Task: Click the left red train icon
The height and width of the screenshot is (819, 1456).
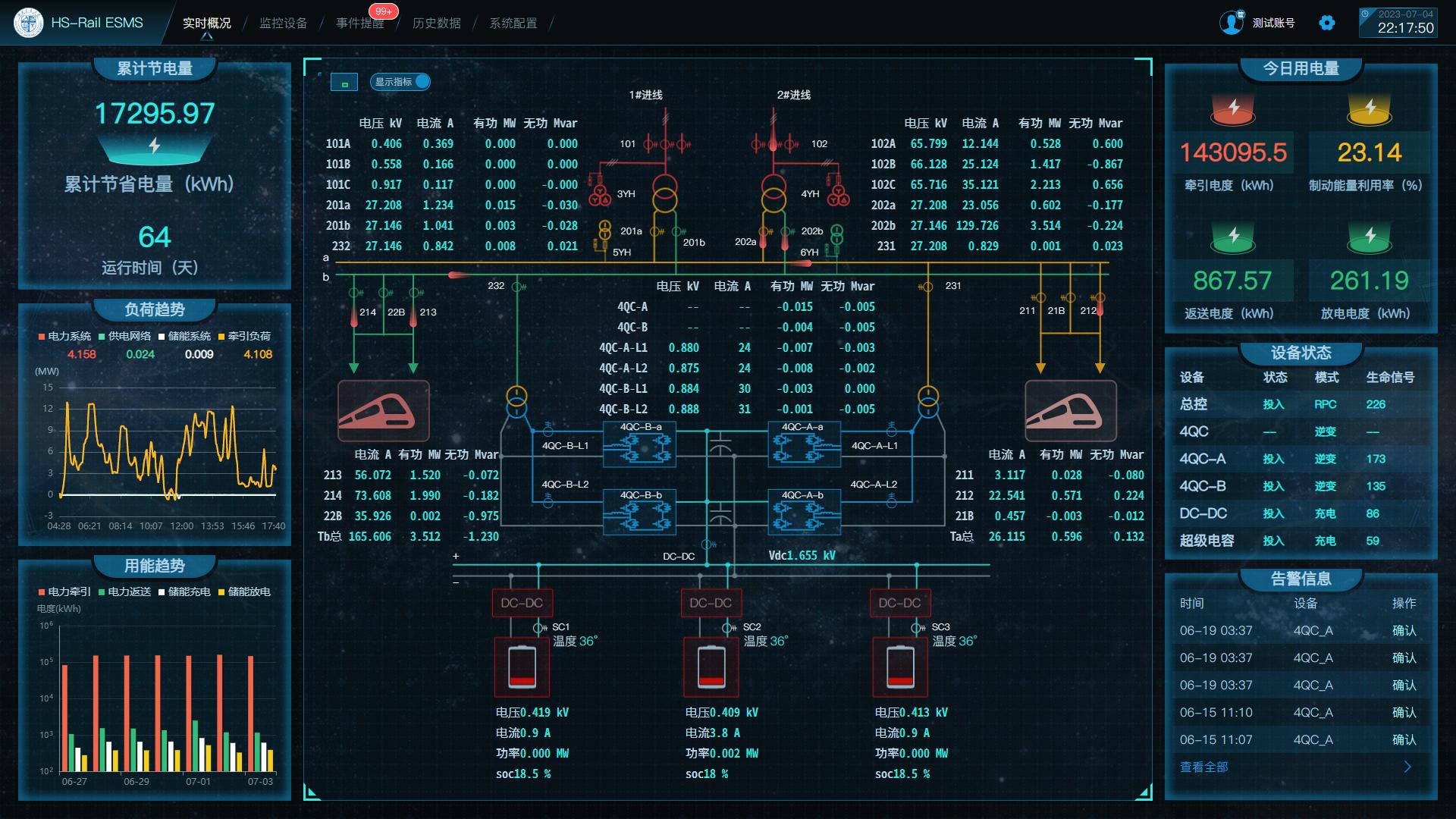Action: 383,410
